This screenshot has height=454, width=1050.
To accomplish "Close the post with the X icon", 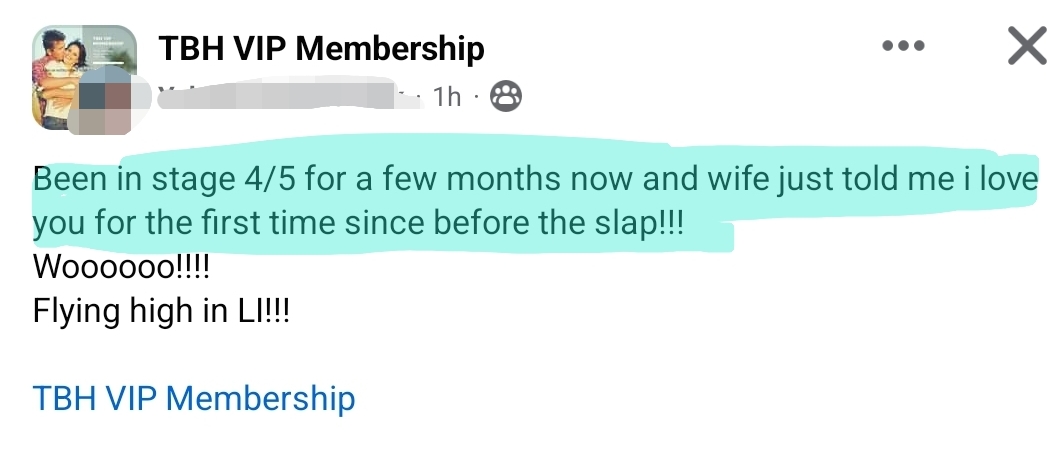I will 1025,47.
